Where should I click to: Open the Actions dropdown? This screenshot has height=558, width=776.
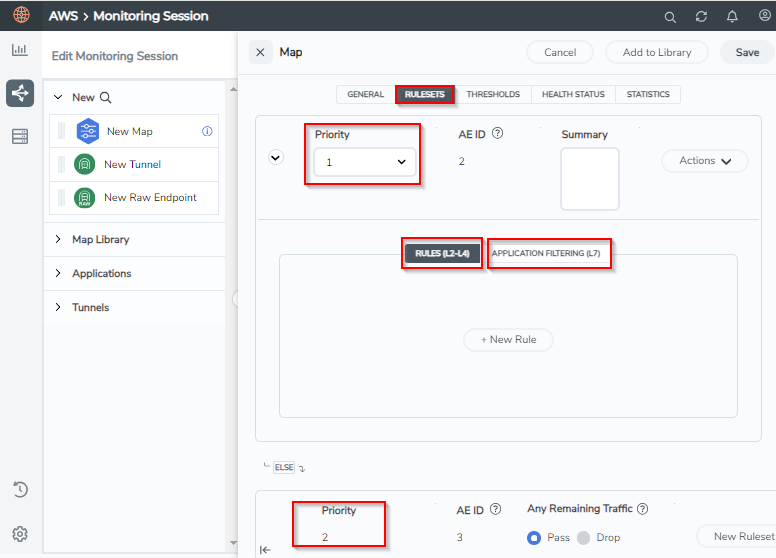[705, 161]
